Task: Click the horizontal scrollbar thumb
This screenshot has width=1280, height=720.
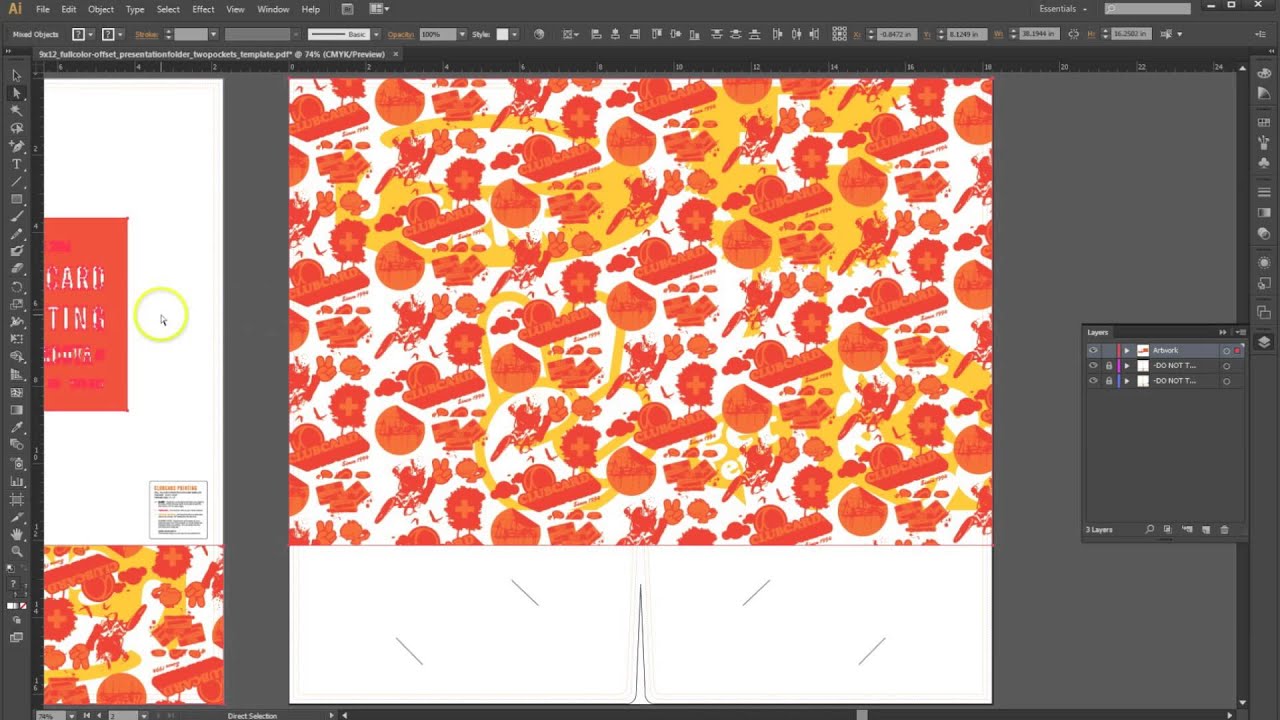Action: pyautogui.click(x=862, y=715)
